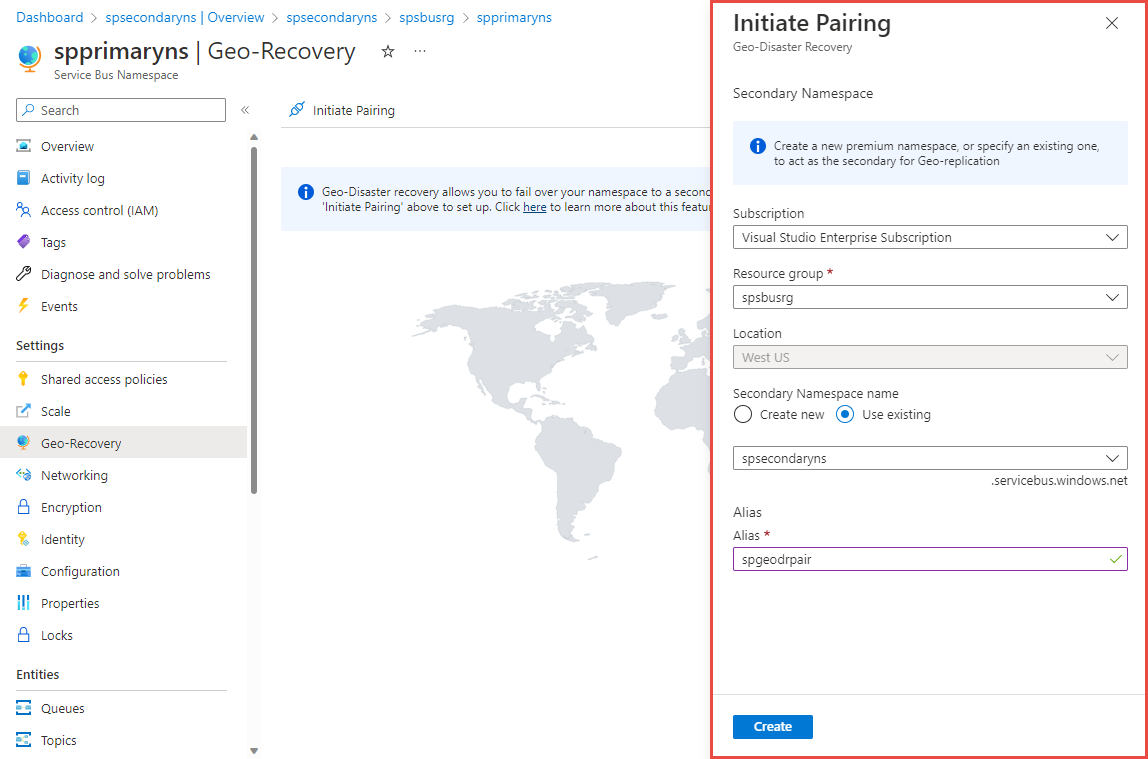Viewport: 1148px width, 759px height.
Task: Navigate to Dashboard via breadcrumb
Action: tap(49, 17)
